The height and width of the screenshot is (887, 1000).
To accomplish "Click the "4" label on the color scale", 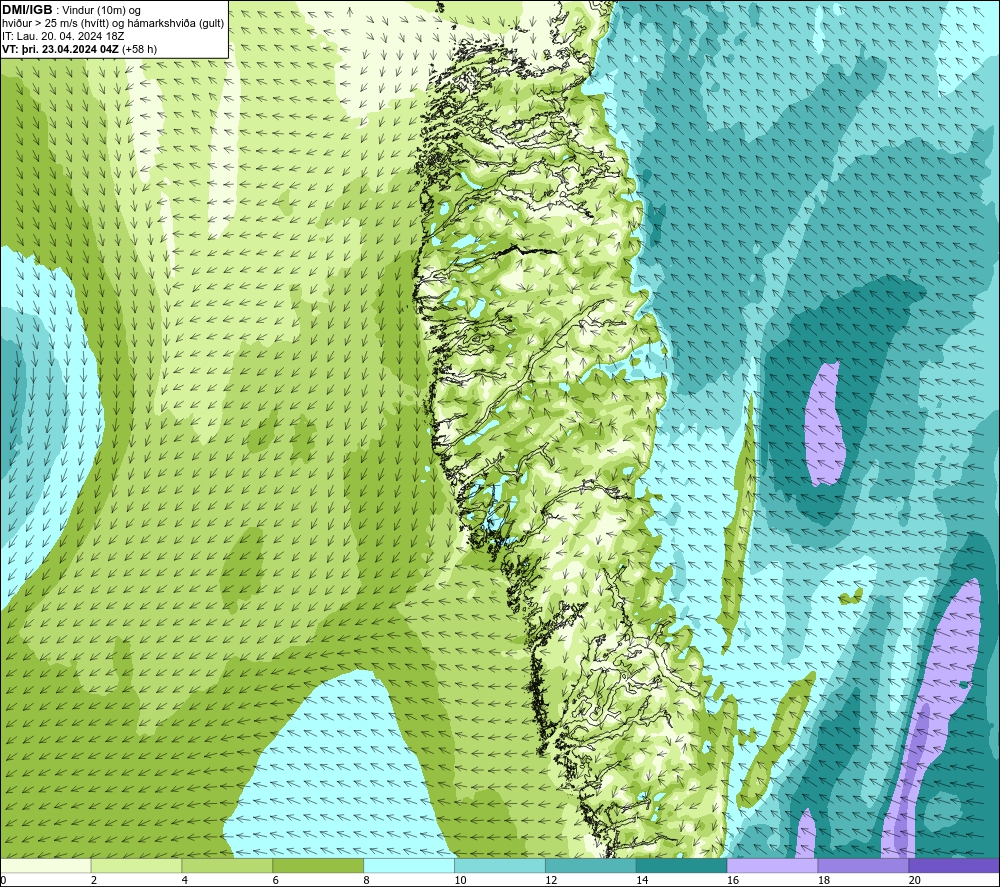I will tap(184, 880).
